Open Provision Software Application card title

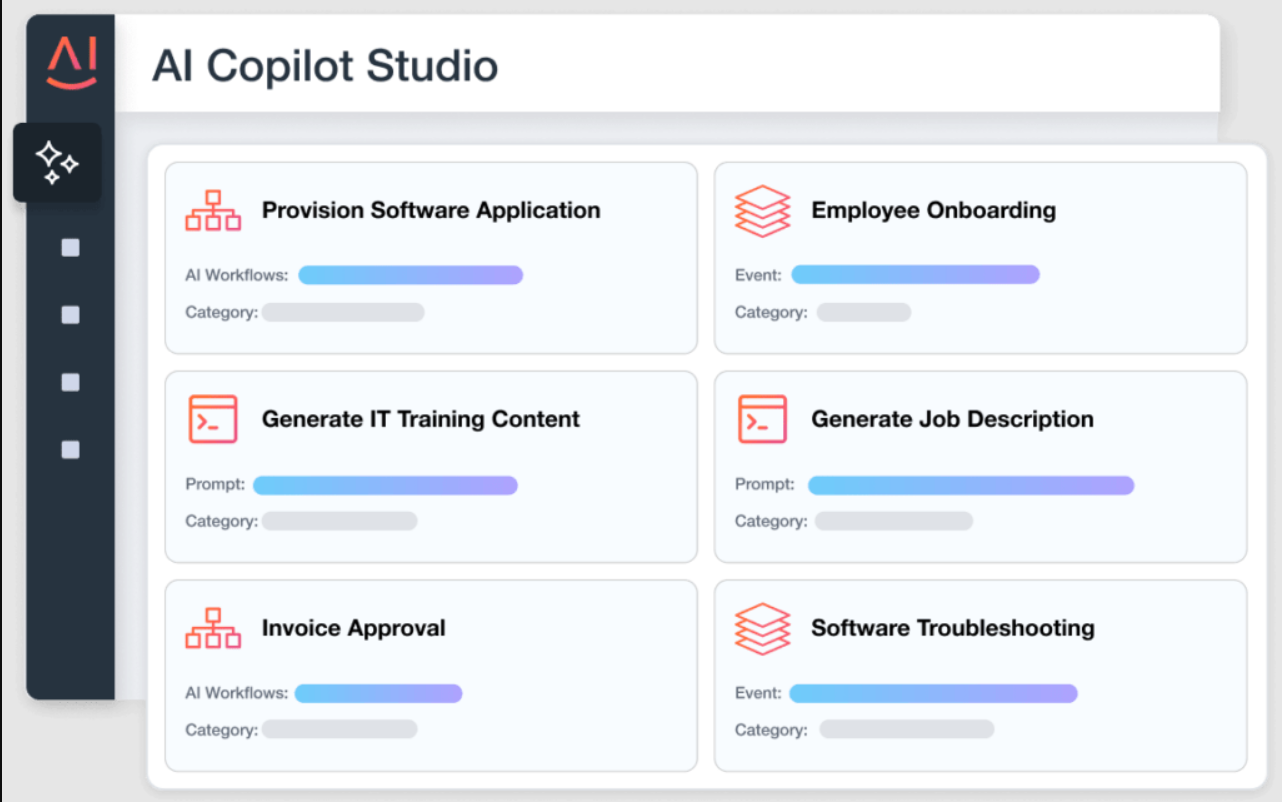[x=431, y=211]
